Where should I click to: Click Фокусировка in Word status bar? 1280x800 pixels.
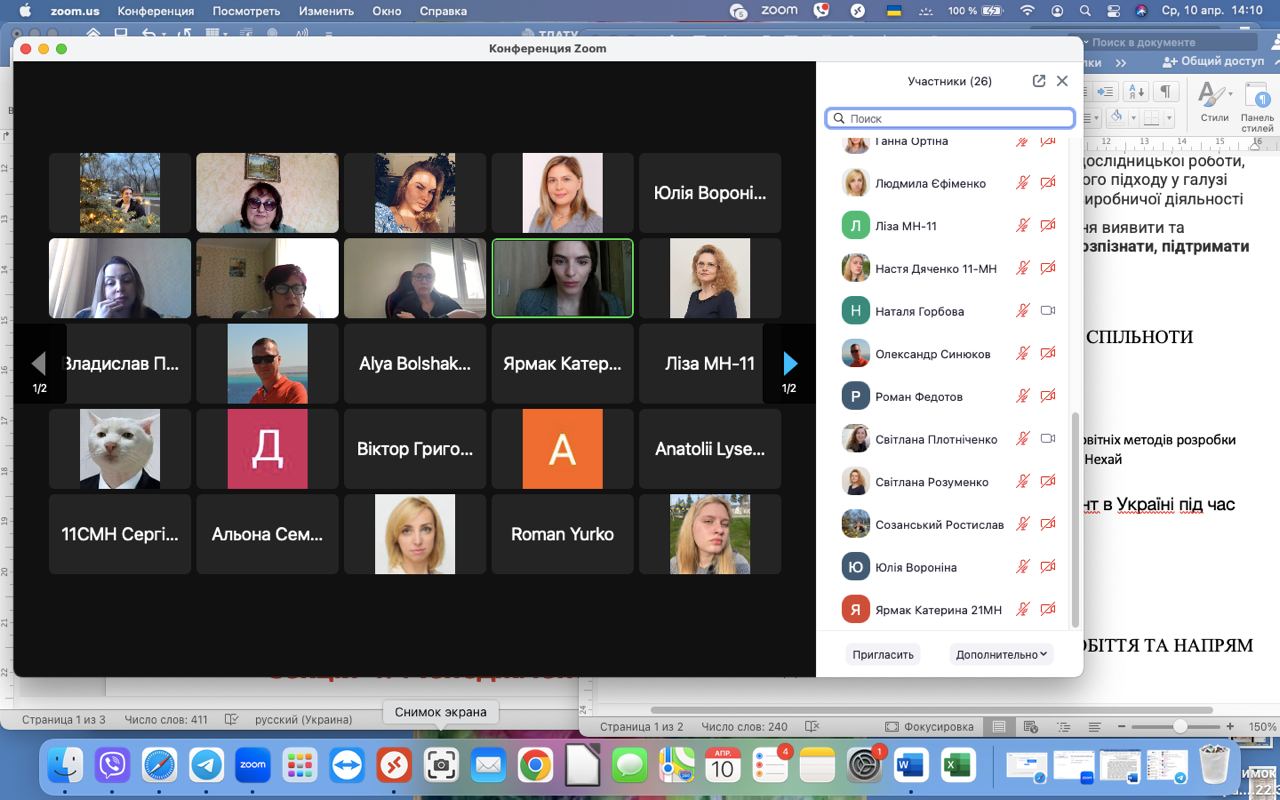coord(930,727)
